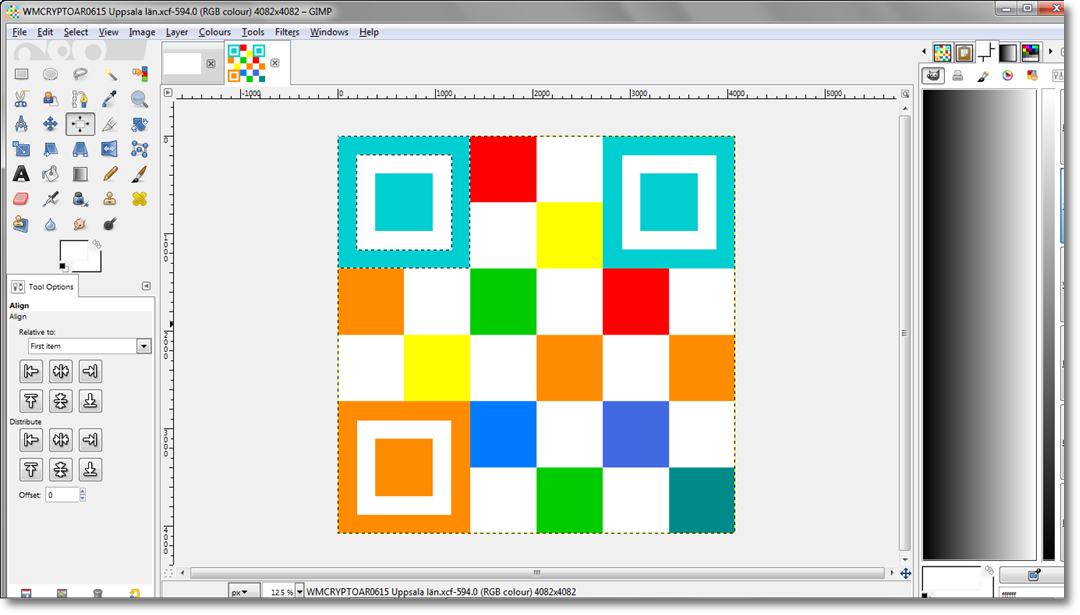Switch to the Tool Options tab

pos(43,286)
